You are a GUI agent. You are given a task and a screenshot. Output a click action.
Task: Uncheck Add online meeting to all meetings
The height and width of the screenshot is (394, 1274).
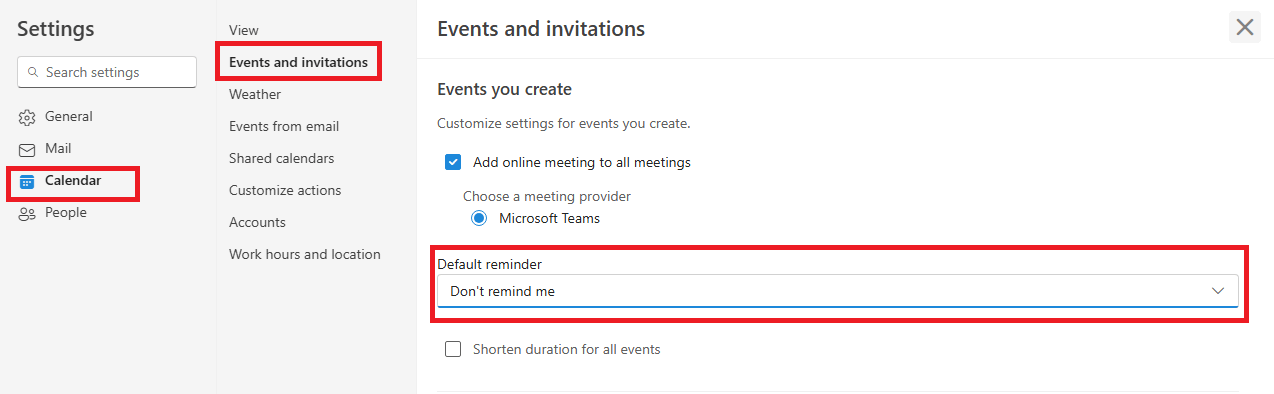453,162
